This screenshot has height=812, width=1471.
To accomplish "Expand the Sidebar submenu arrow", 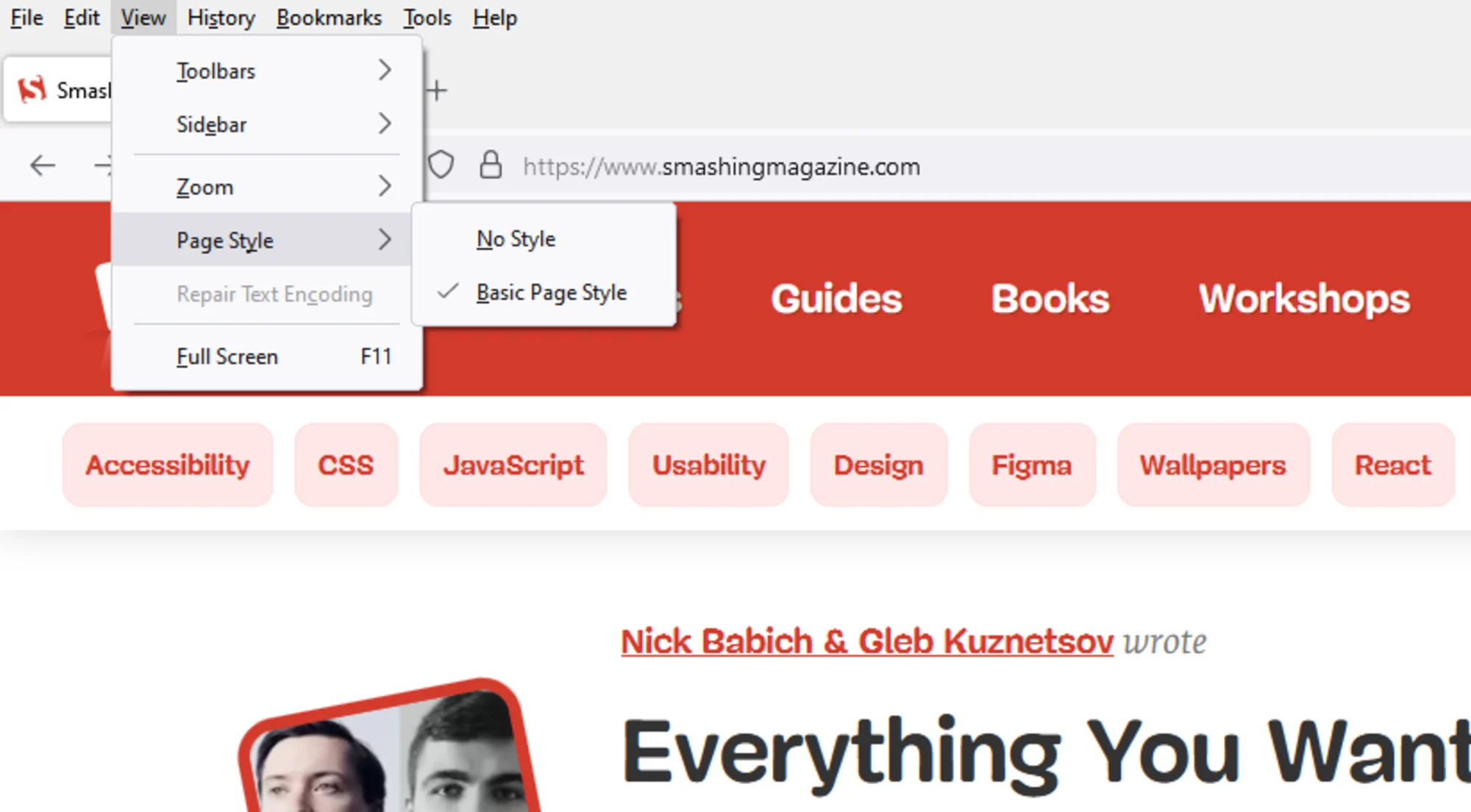I will click(x=385, y=123).
